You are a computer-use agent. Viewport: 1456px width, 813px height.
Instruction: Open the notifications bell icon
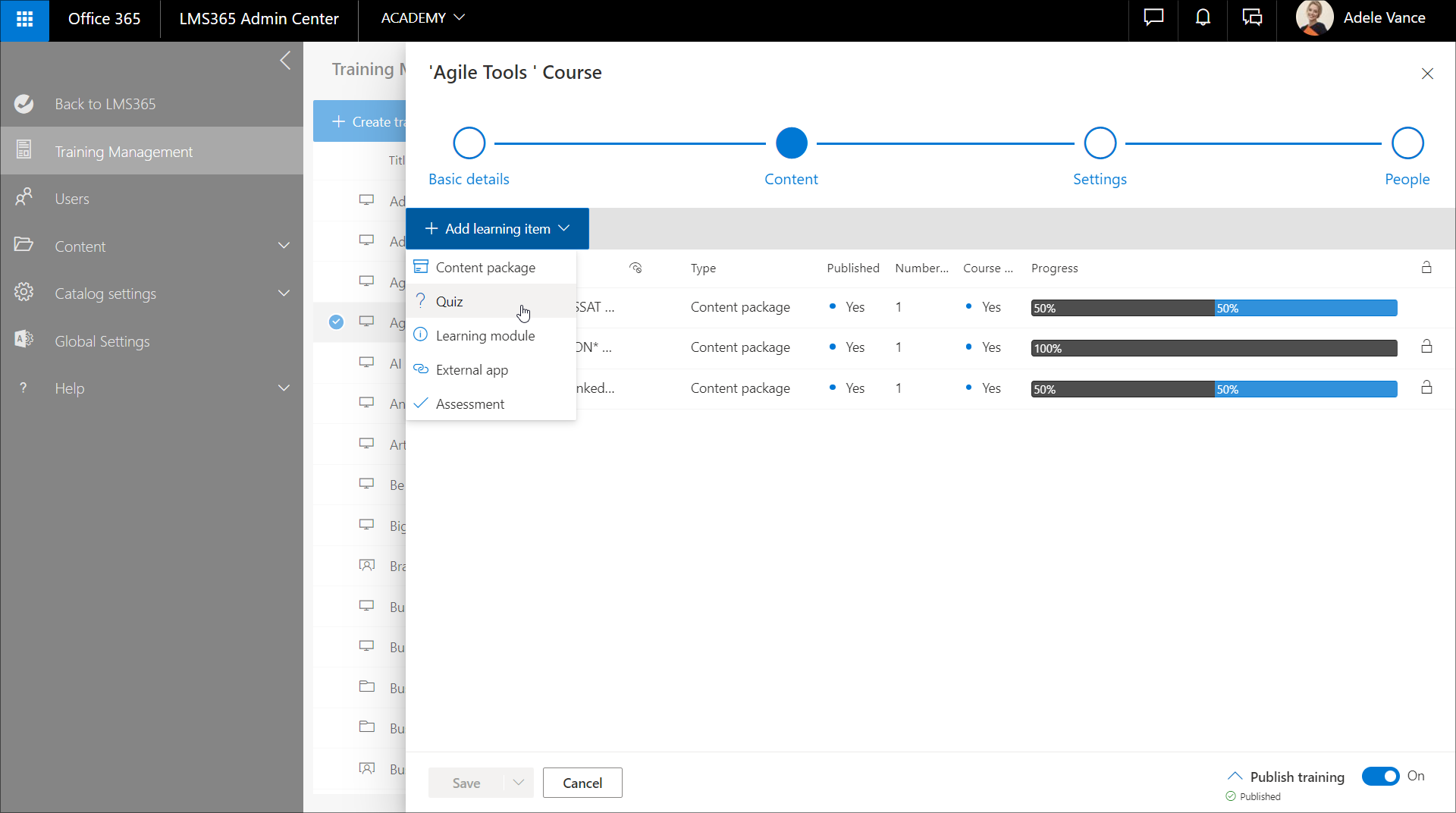tap(1203, 18)
